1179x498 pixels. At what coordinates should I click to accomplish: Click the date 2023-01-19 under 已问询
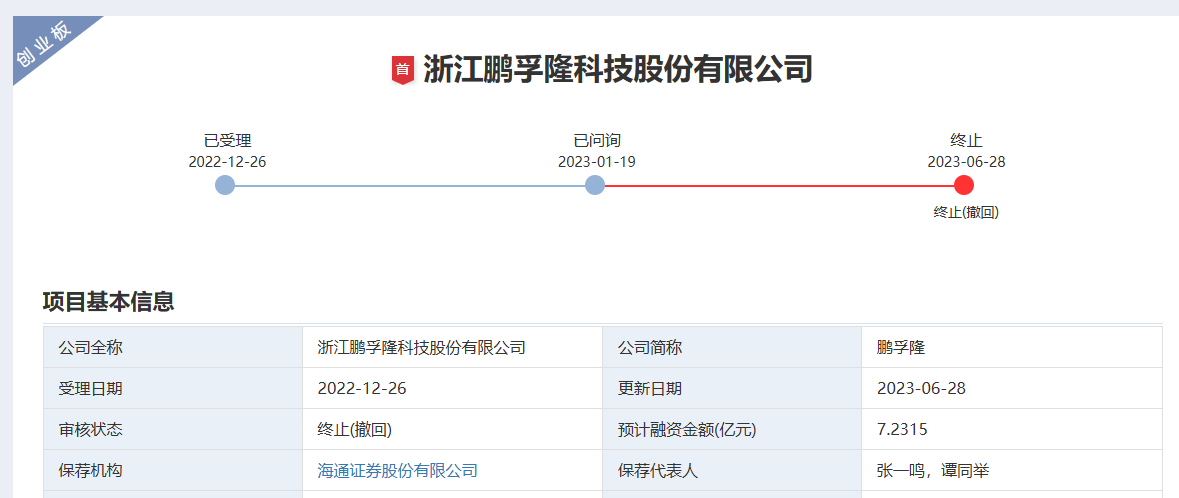coord(597,162)
